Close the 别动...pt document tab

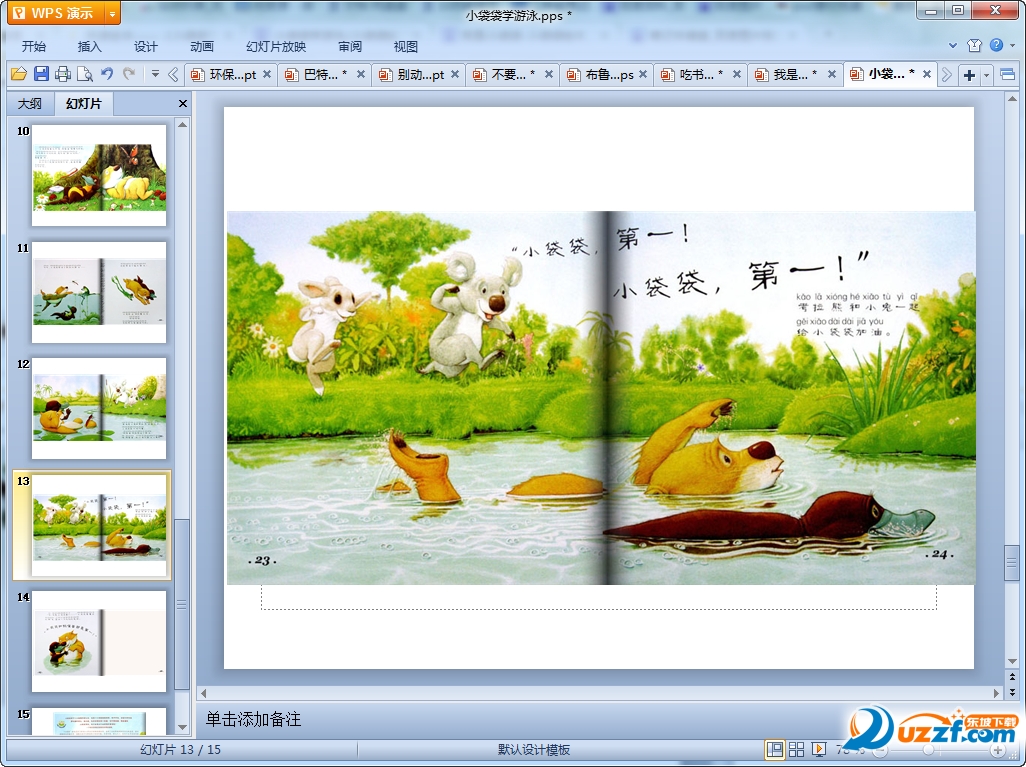click(x=455, y=75)
